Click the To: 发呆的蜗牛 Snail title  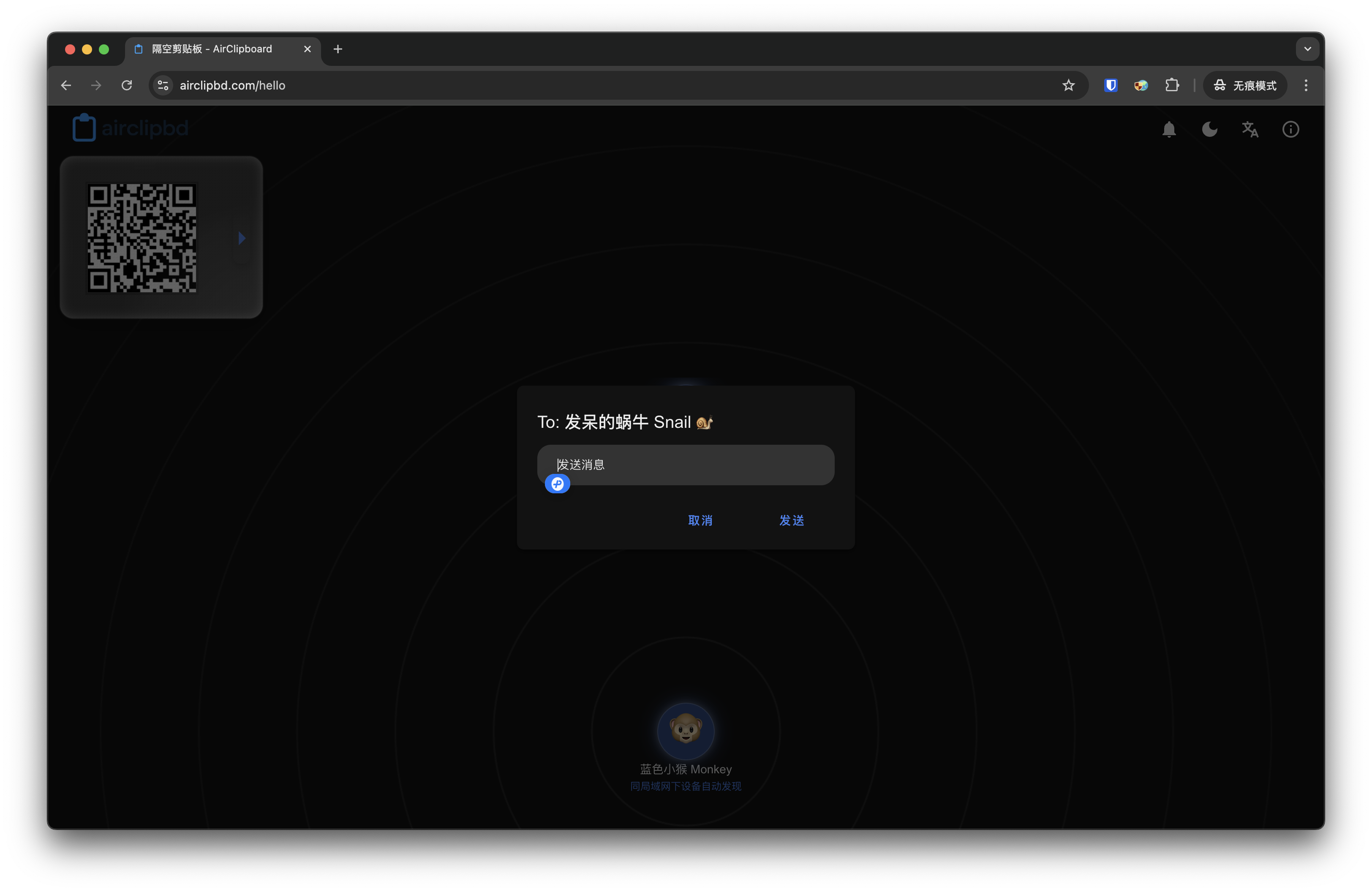[625, 422]
